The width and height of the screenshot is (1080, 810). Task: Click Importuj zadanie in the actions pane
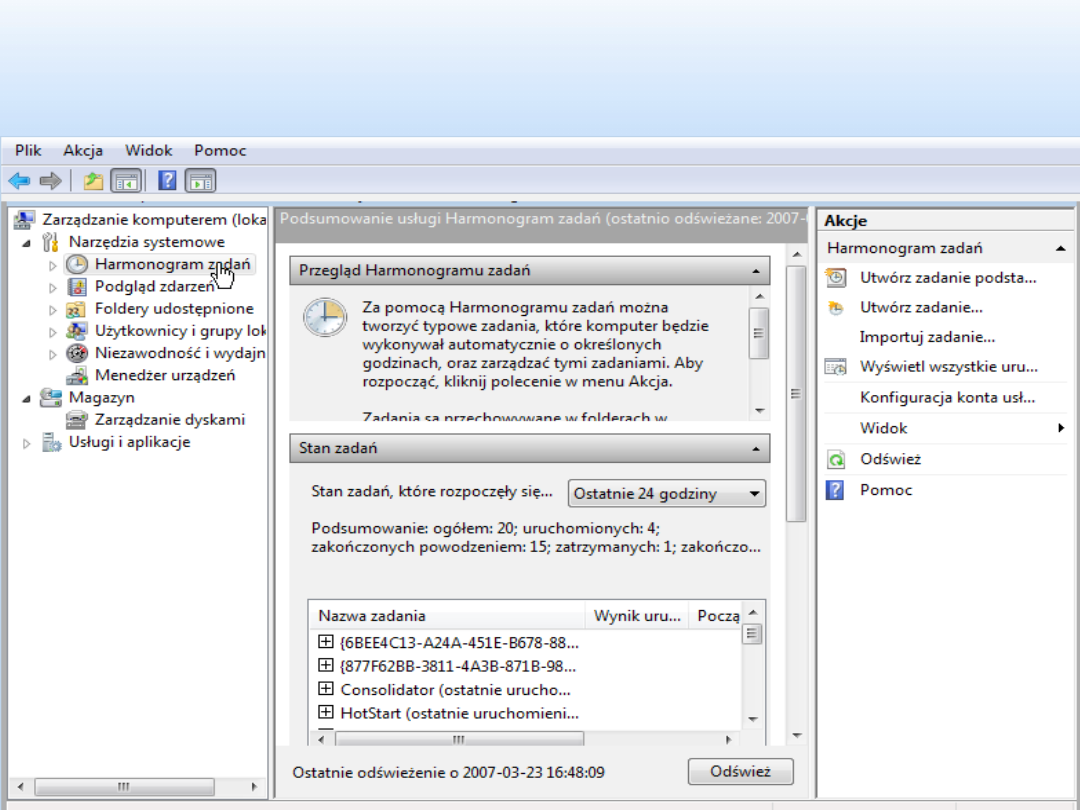pyautogui.click(x=926, y=337)
